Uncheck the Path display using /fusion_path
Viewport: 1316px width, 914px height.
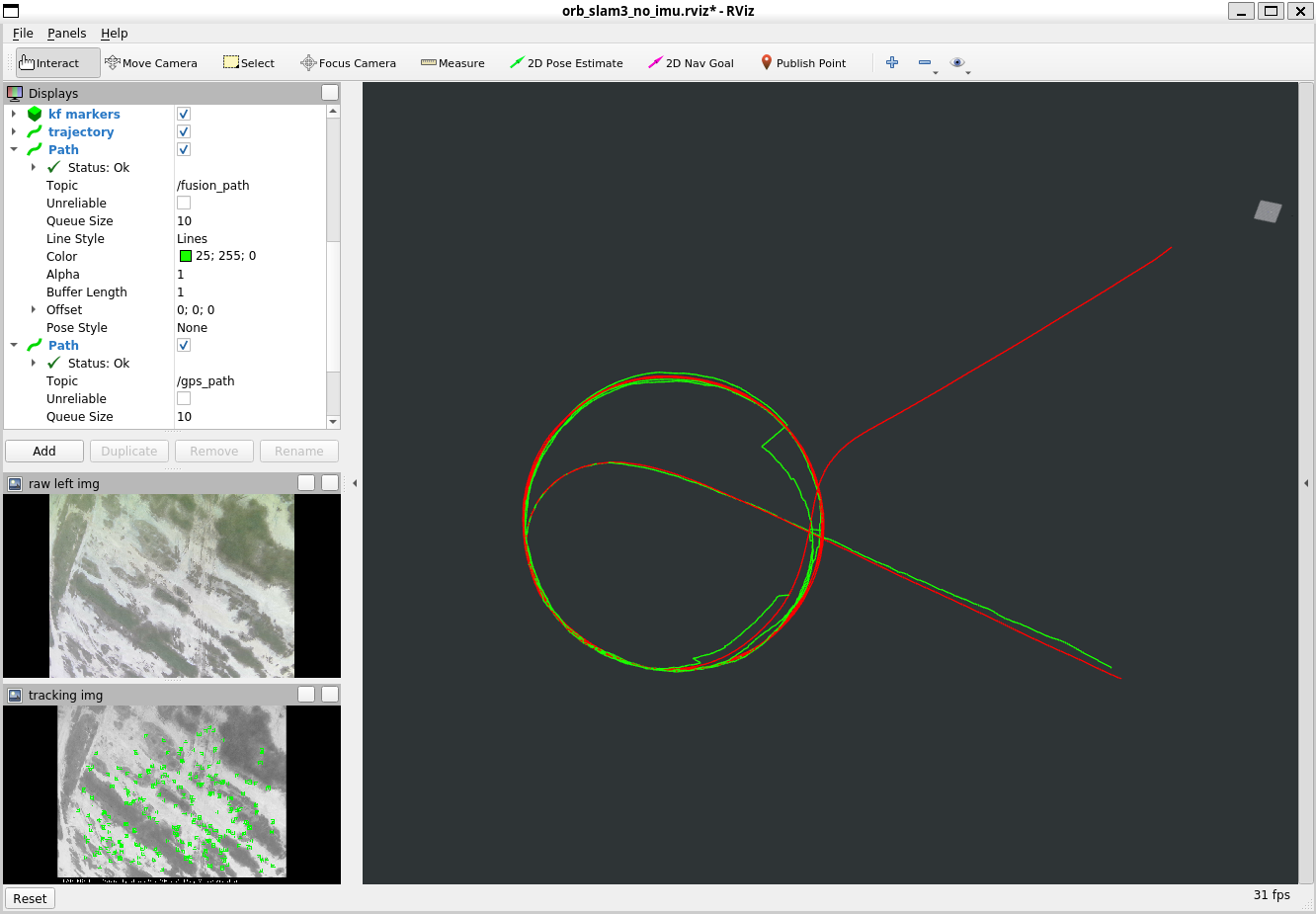pyautogui.click(x=184, y=149)
